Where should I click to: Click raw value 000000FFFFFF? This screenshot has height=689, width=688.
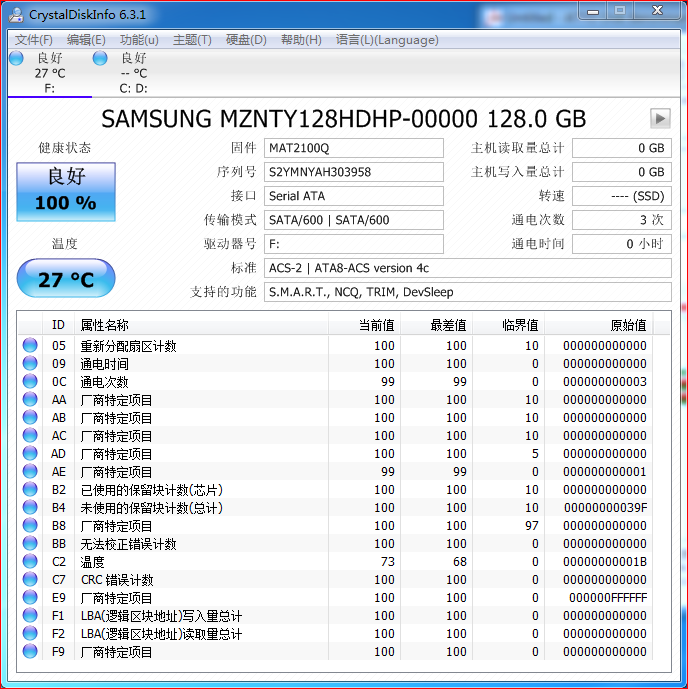coord(608,598)
